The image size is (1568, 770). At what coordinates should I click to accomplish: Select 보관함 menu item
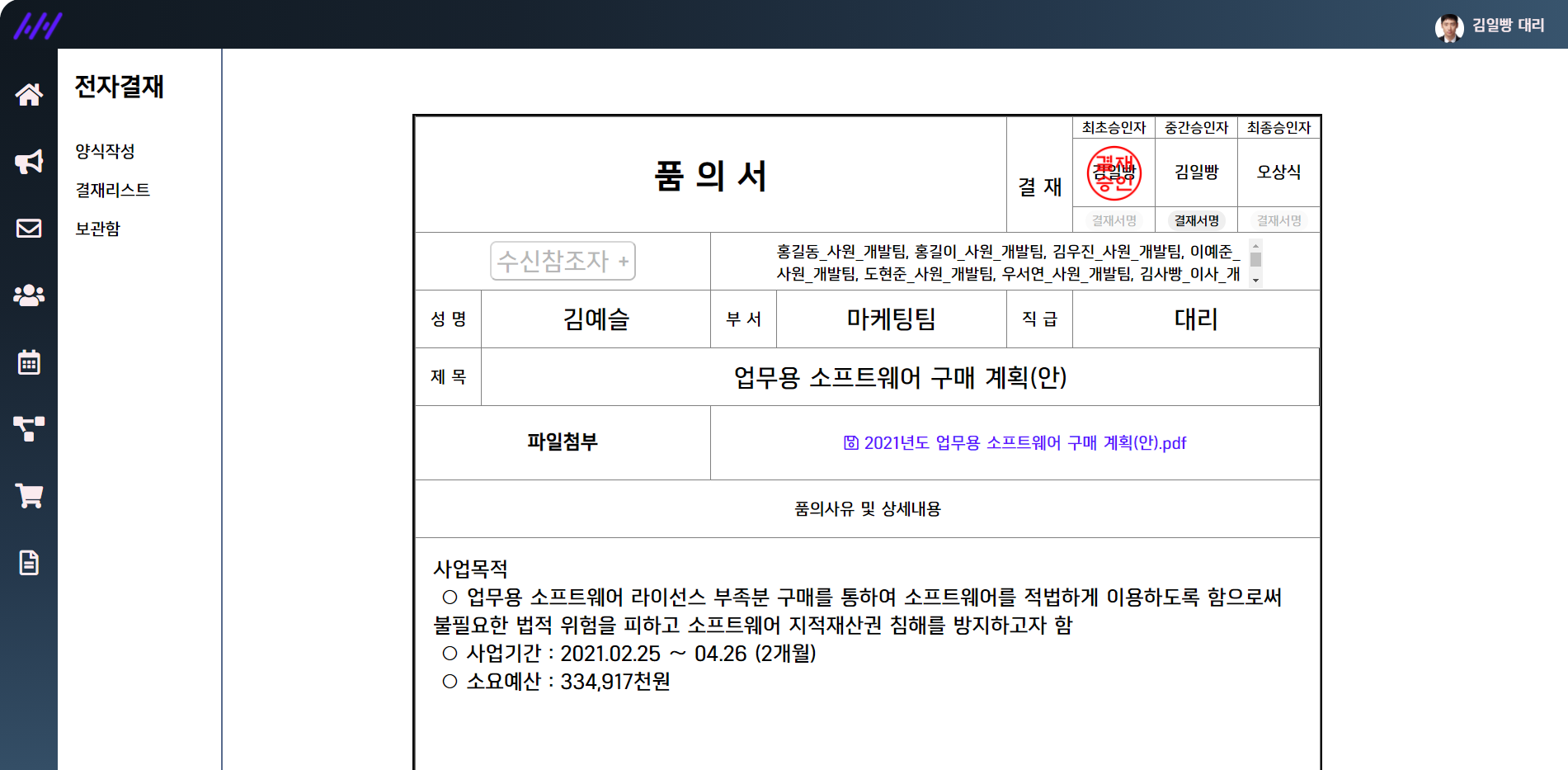[97, 229]
